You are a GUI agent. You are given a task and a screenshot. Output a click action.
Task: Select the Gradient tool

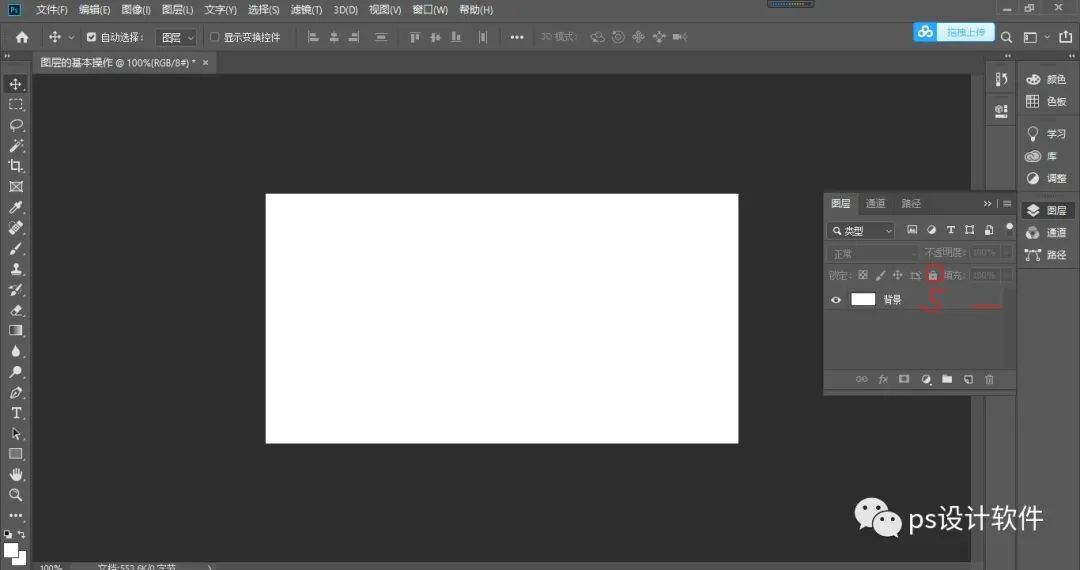point(16,330)
